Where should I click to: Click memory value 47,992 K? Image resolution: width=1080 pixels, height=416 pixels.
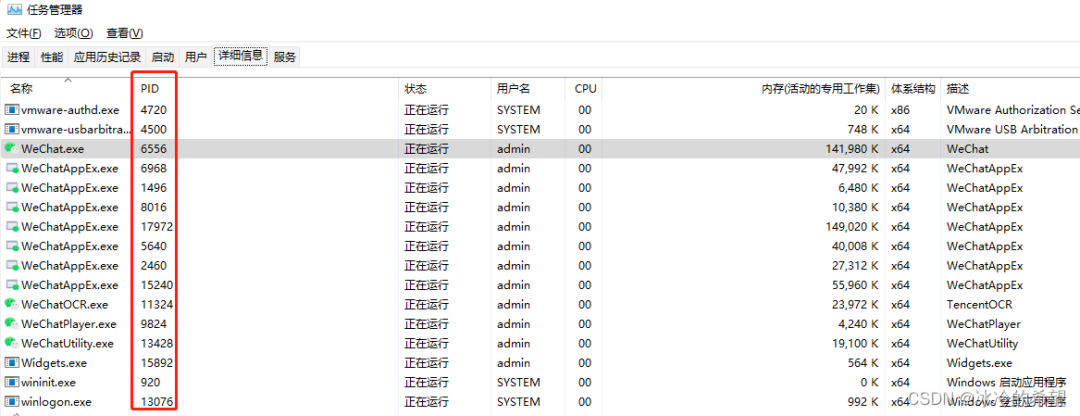[x=855, y=168]
